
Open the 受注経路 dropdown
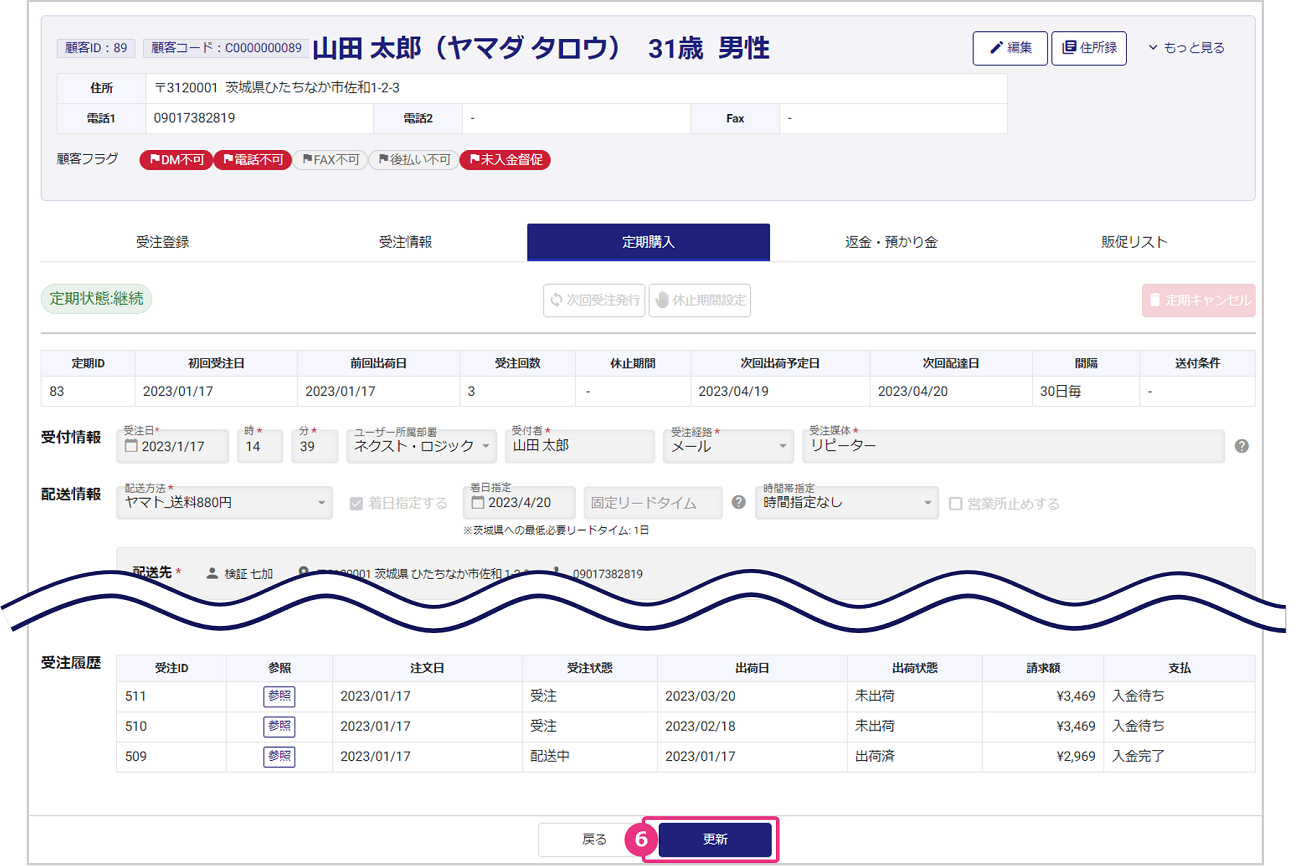click(728, 446)
